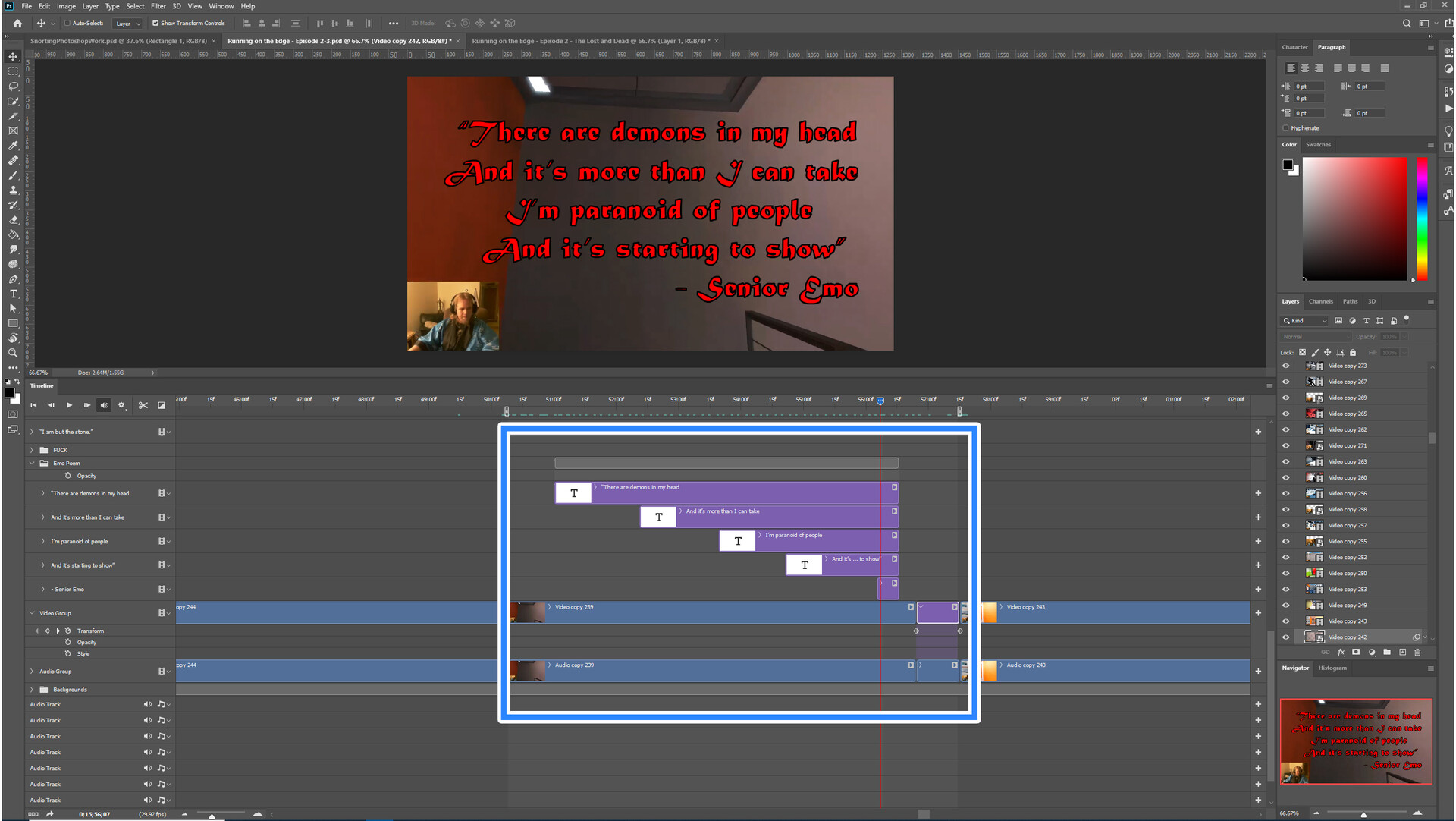Image resolution: width=1456 pixels, height=821 pixels.
Task: Mute timeline audio playback speaker icon
Action: (x=104, y=405)
